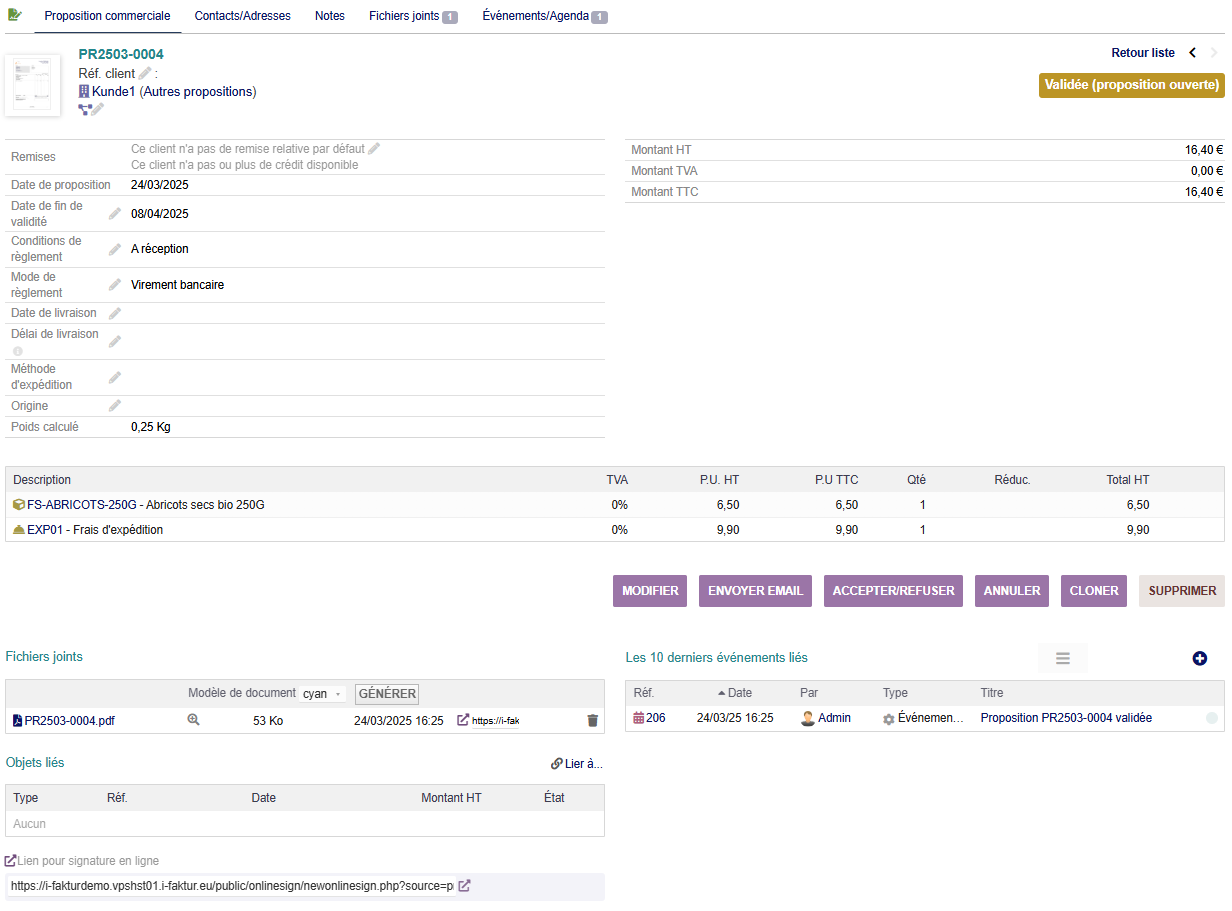Sort events by Date column header
The image size is (1232, 911).
pos(739,693)
